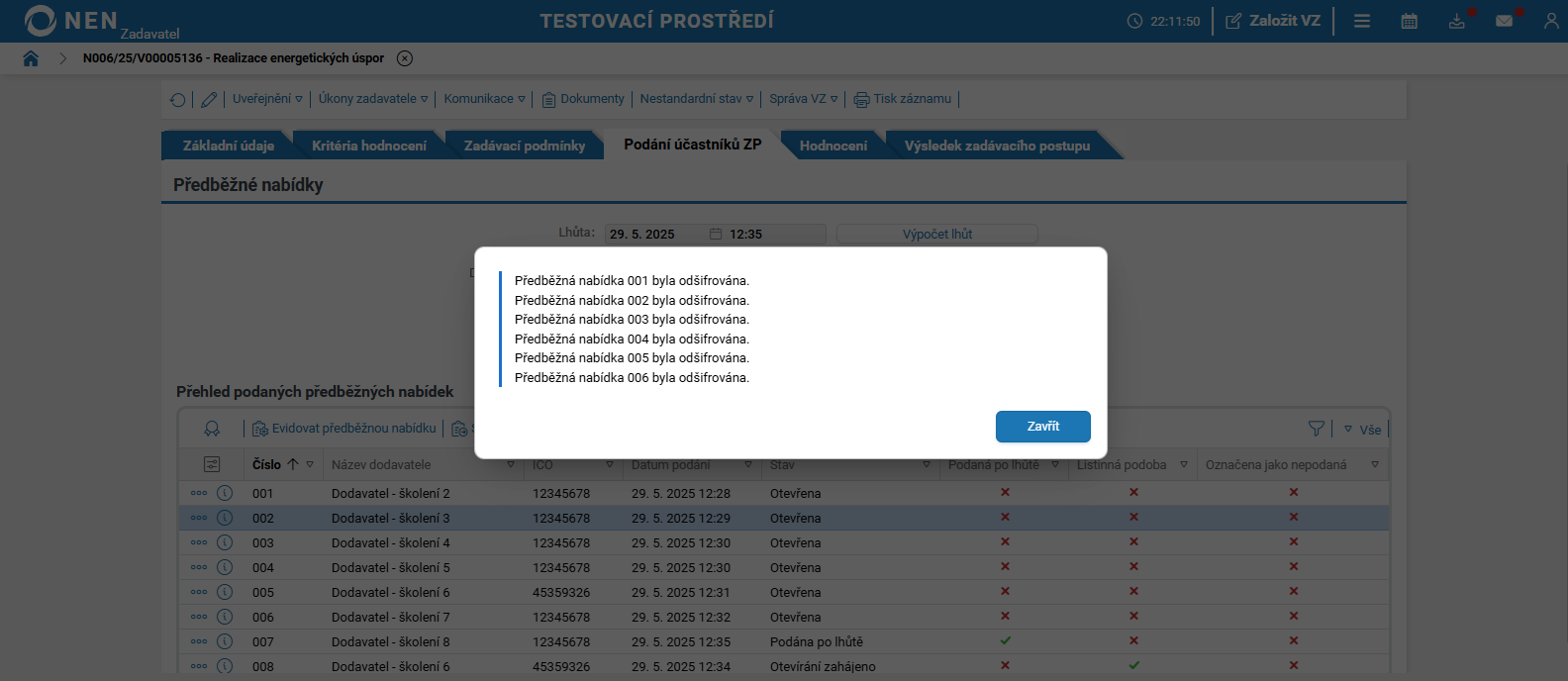Click the Lhůta date input field
The image size is (1568, 681).
point(655,234)
